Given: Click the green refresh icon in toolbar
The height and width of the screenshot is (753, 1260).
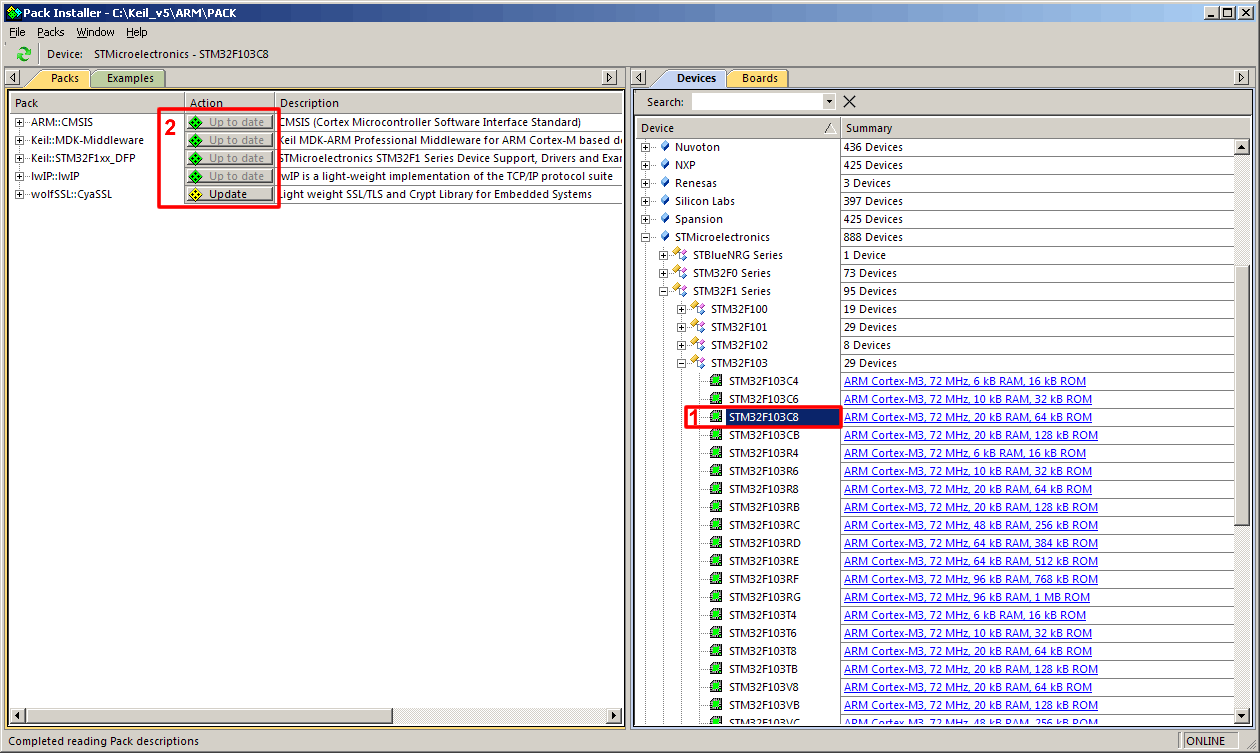Looking at the screenshot, I should point(24,54).
